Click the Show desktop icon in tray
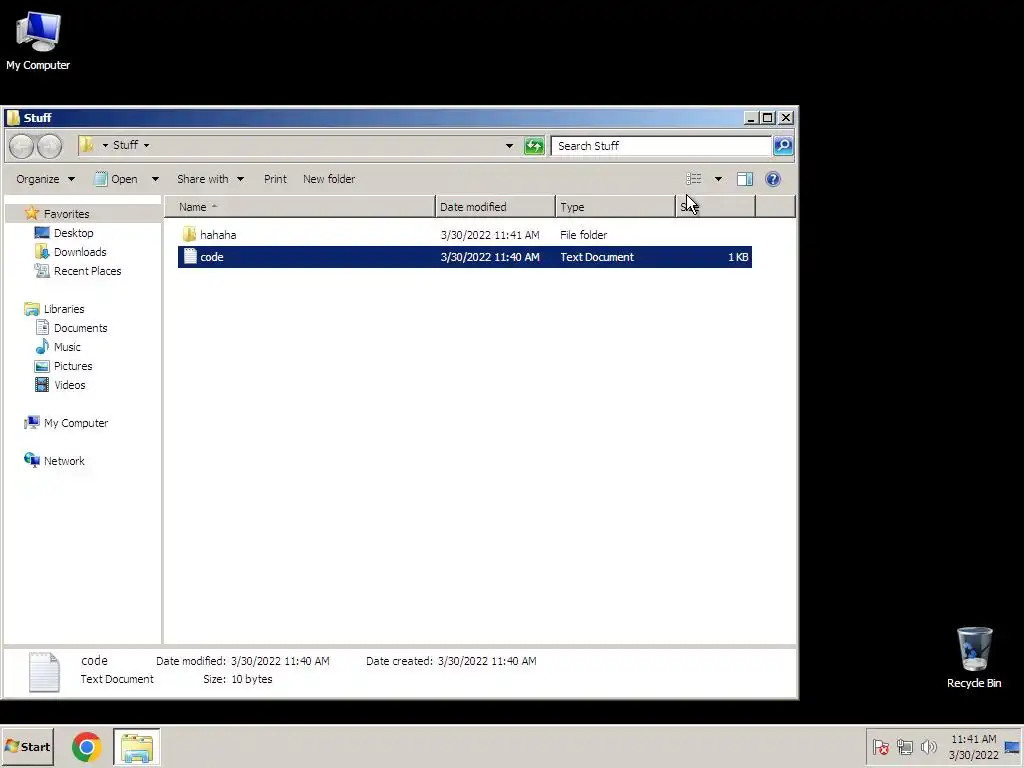 (x=1012, y=747)
